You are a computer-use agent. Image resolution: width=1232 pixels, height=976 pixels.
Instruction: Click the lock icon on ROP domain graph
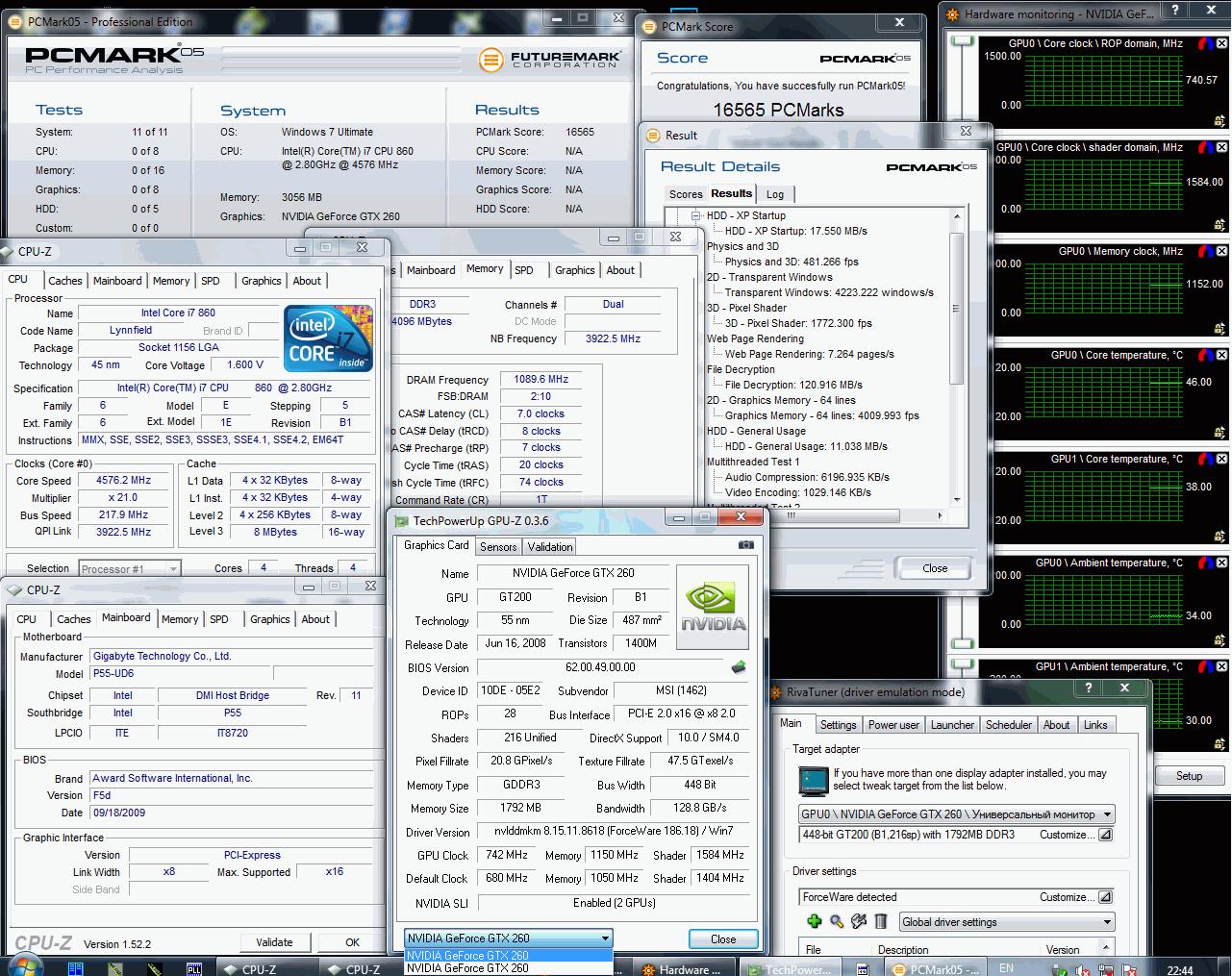coord(1219,122)
